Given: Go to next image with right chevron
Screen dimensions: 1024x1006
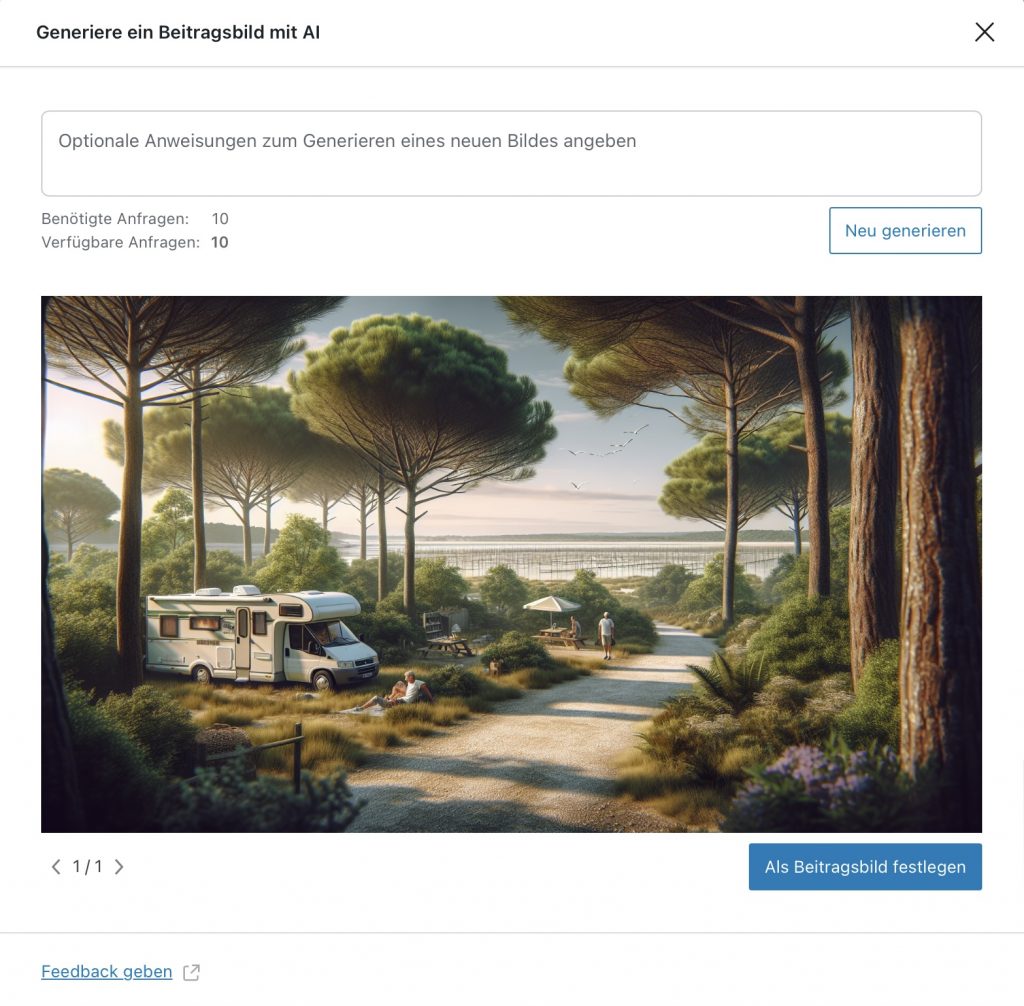Looking at the screenshot, I should pyautogui.click(x=119, y=867).
